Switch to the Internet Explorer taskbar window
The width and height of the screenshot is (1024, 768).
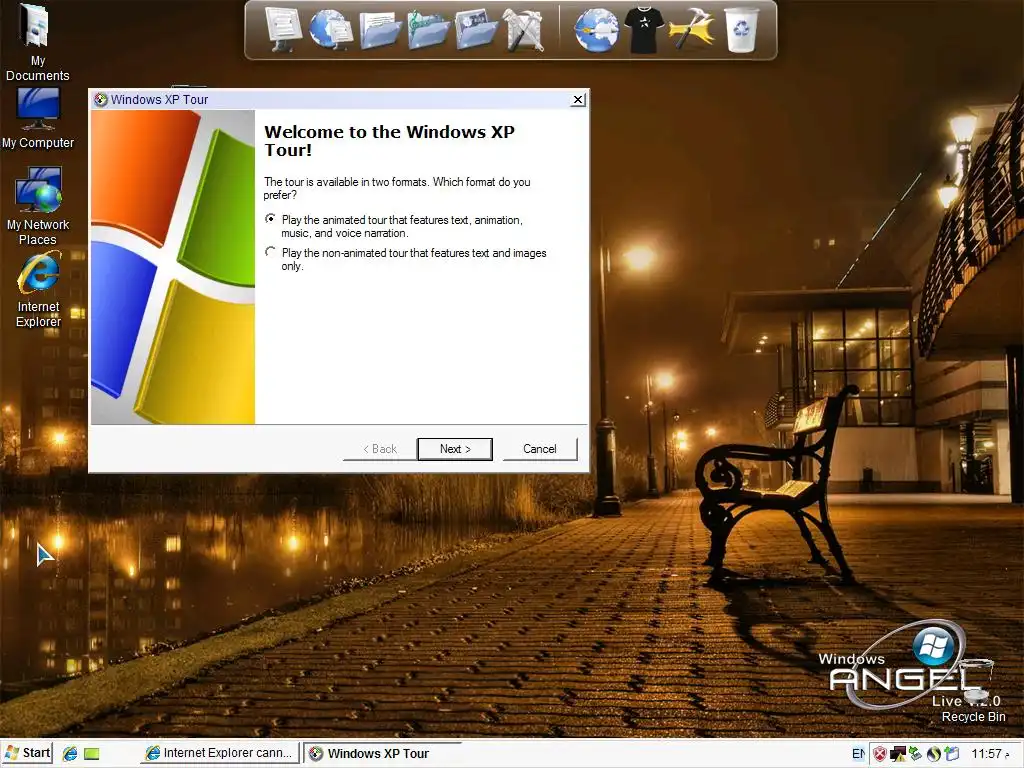[220, 753]
